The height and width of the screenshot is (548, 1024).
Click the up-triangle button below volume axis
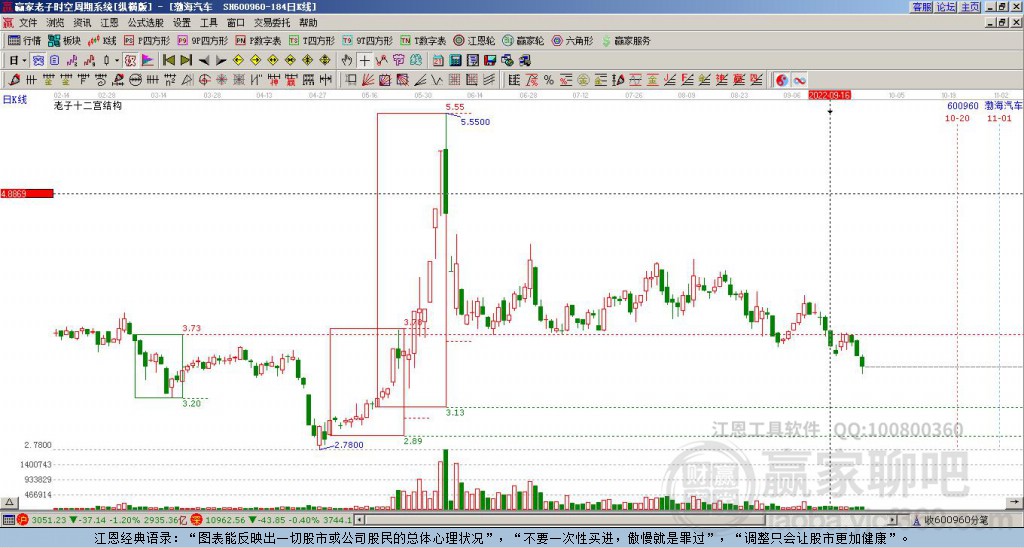point(8,502)
